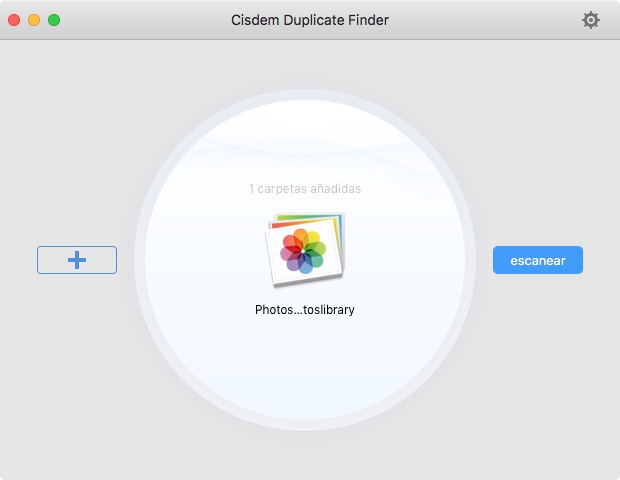Click the '1 carpetas añadidas' text
The height and width of the screenshot is (480, 620).
(x=304, y=189)
